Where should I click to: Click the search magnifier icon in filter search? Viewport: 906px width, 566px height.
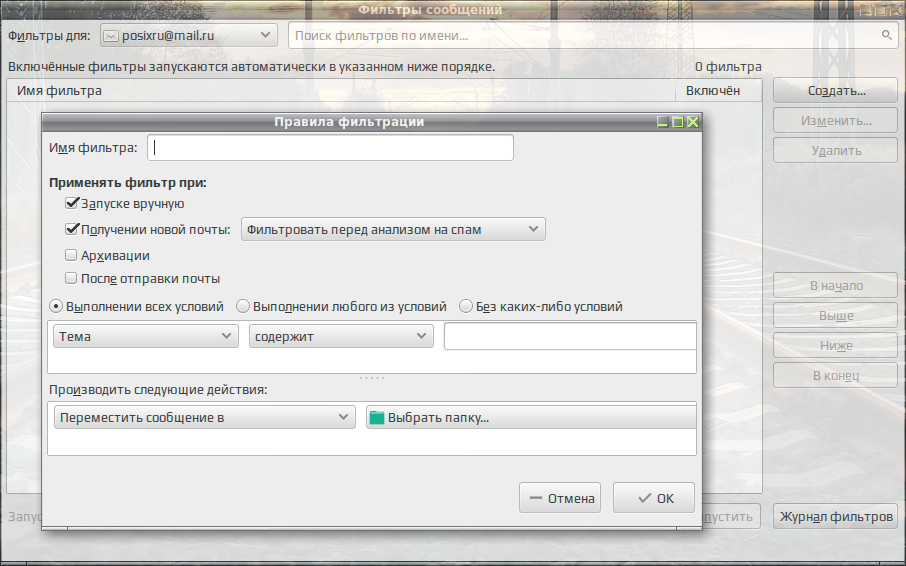coord(886,35)
